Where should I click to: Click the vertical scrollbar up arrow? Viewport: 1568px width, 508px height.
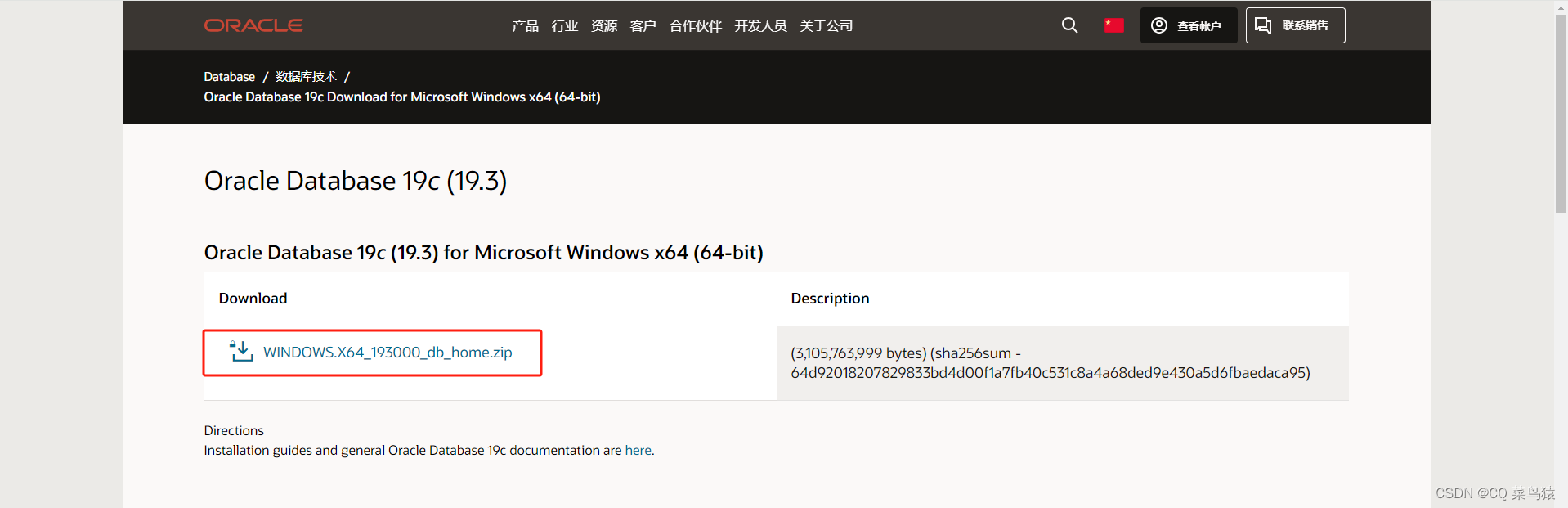(1560, 7)
